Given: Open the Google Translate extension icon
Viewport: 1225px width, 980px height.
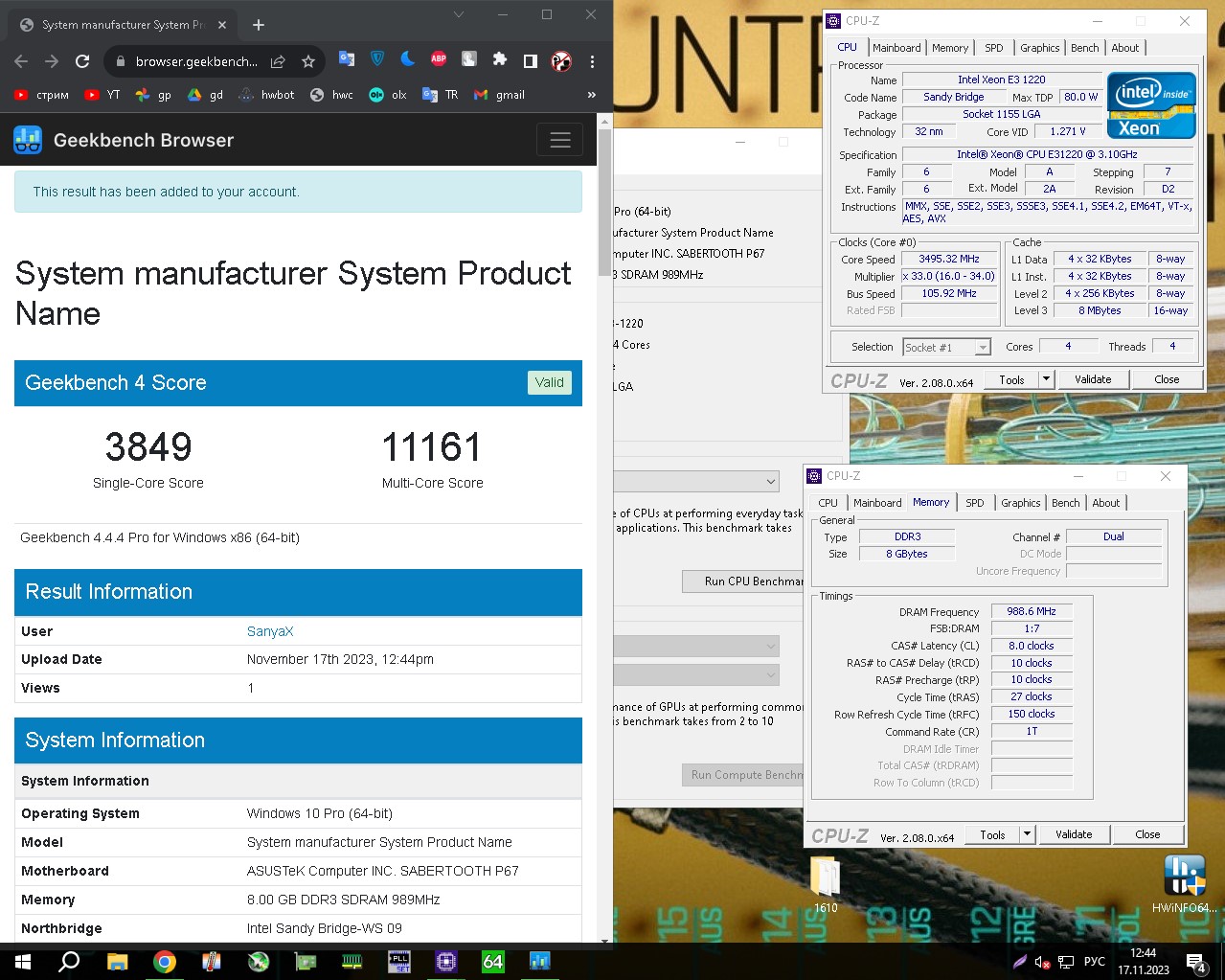Looking at the screenshot, I should 347,59.
